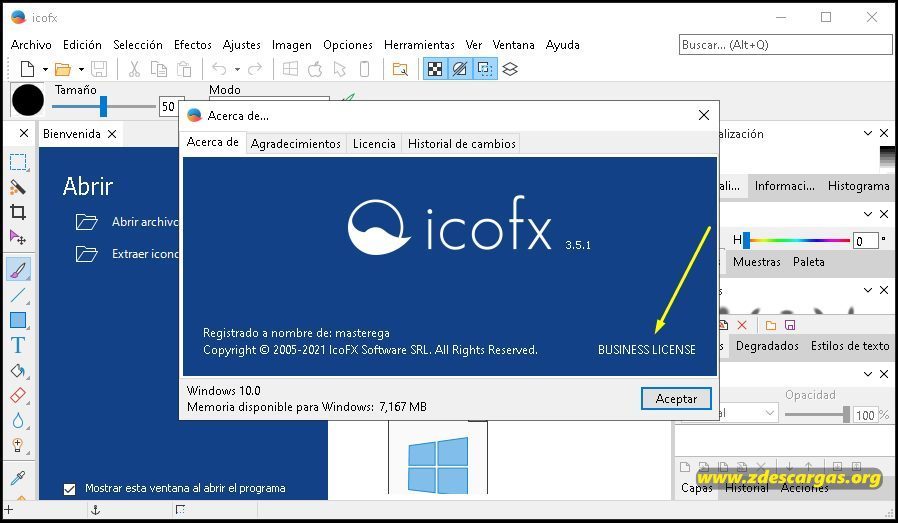Select the Move tool
This screenshot has width=898, height=523.
point(18,237)
